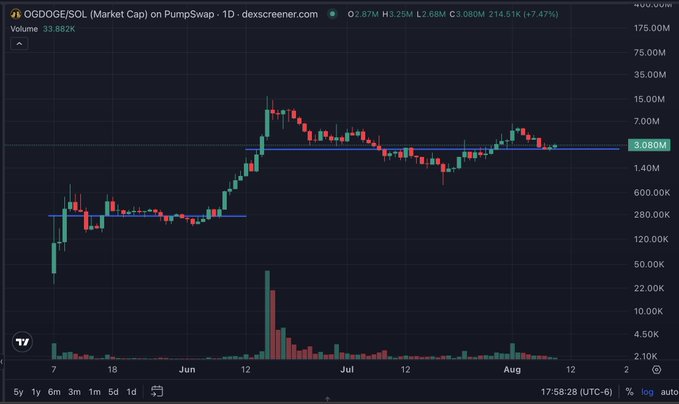Select the 5y time range
The width and height of the screenshot is (679, 404).
click(x=18, y=392)
